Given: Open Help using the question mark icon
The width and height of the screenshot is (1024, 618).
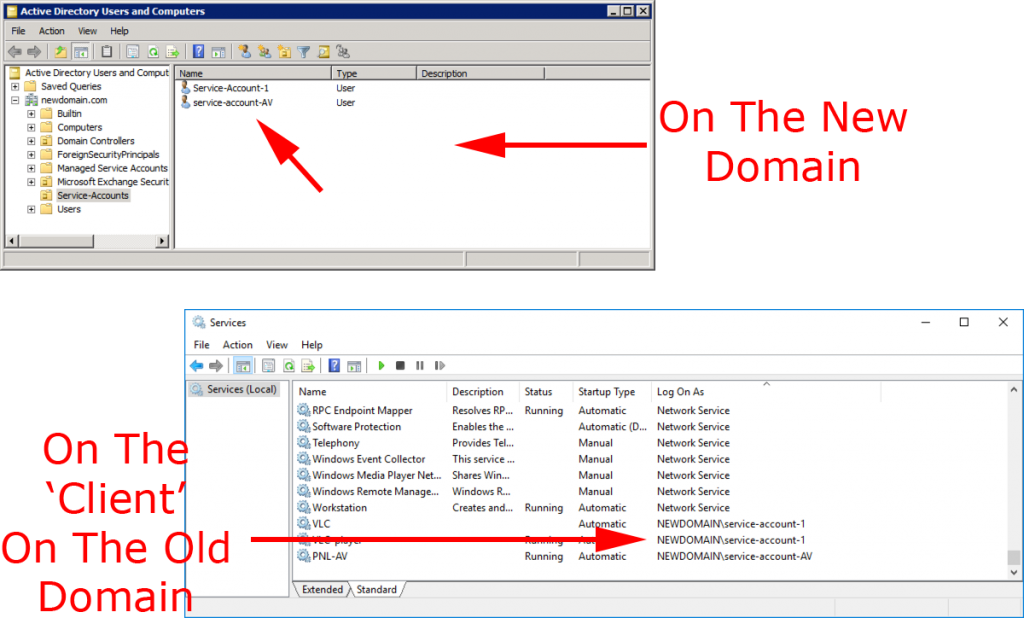Looking at the screenshot, I should point(334,365).
